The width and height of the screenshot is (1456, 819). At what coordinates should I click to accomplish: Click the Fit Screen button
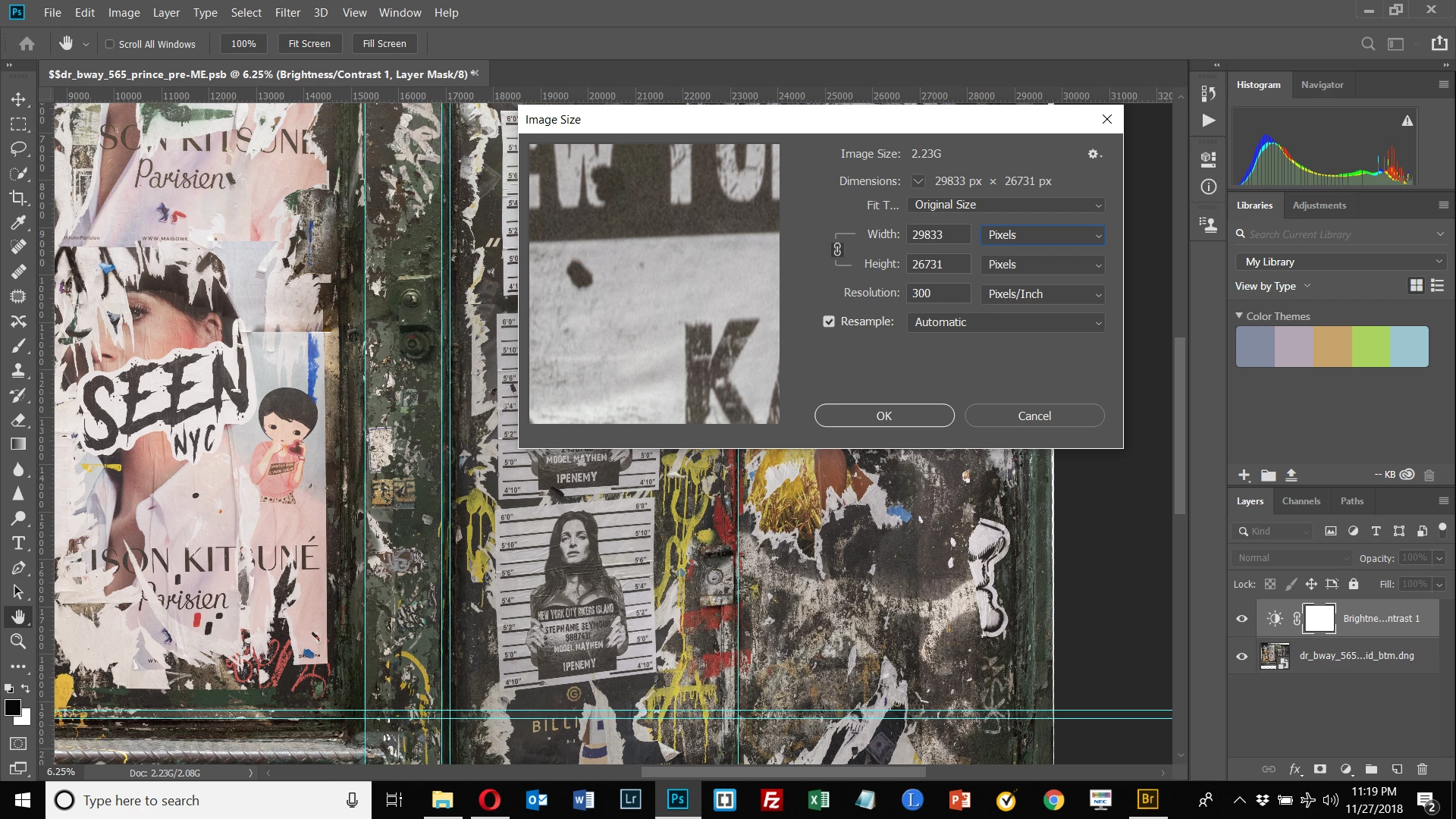309,44
